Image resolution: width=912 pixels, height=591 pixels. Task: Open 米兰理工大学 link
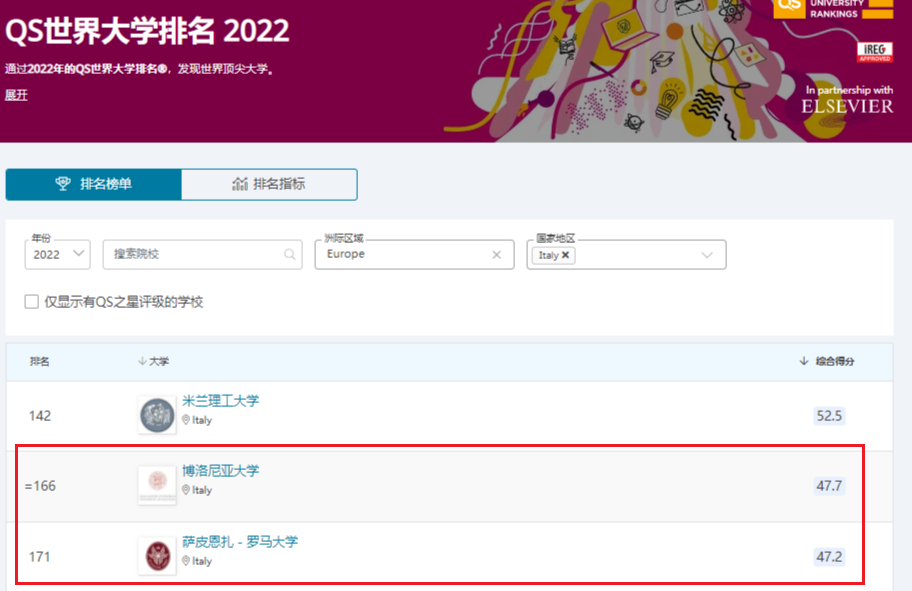[220, 401]
